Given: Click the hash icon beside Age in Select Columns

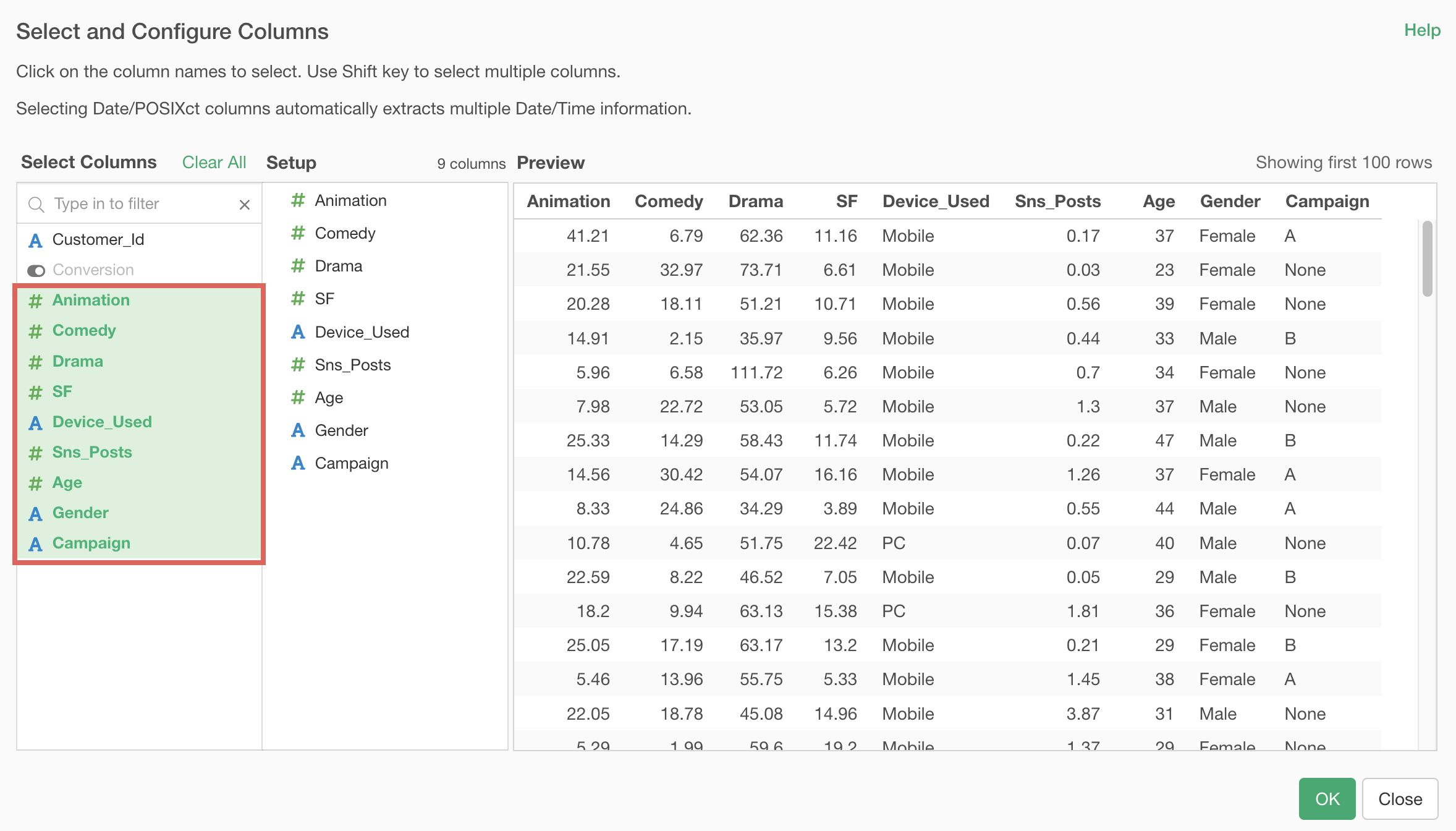Looking at the screenshot, I should pos(36,484).
